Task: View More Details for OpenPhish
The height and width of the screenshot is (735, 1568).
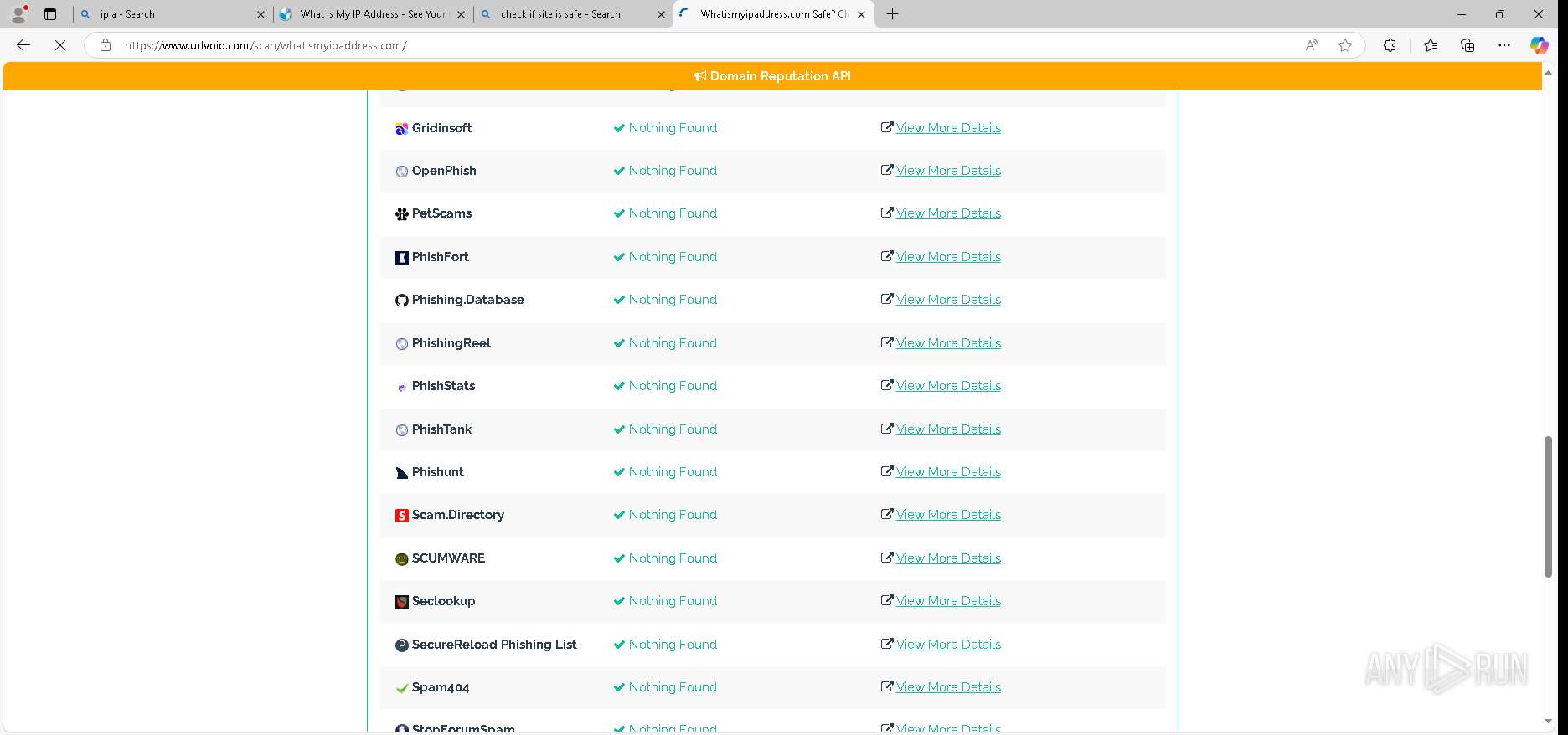Action: tap(948, 171)
